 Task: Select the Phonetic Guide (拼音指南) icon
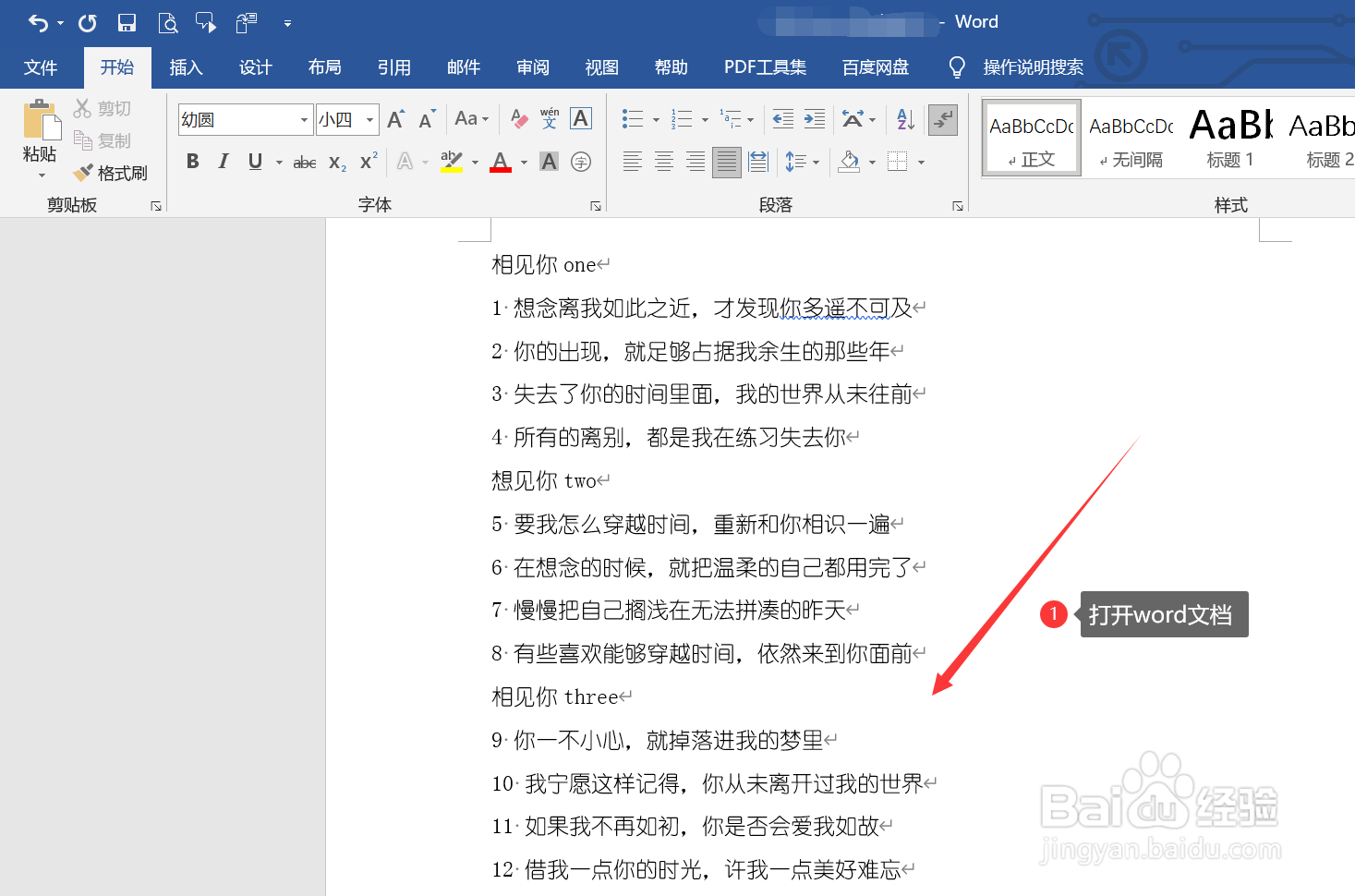(x=549, y=118)
